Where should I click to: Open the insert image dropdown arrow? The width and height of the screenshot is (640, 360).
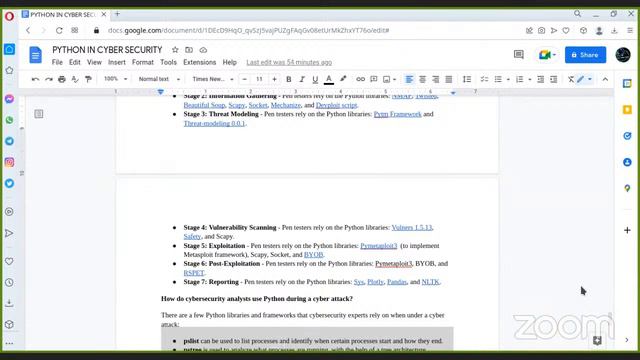[x=394, y=79]
